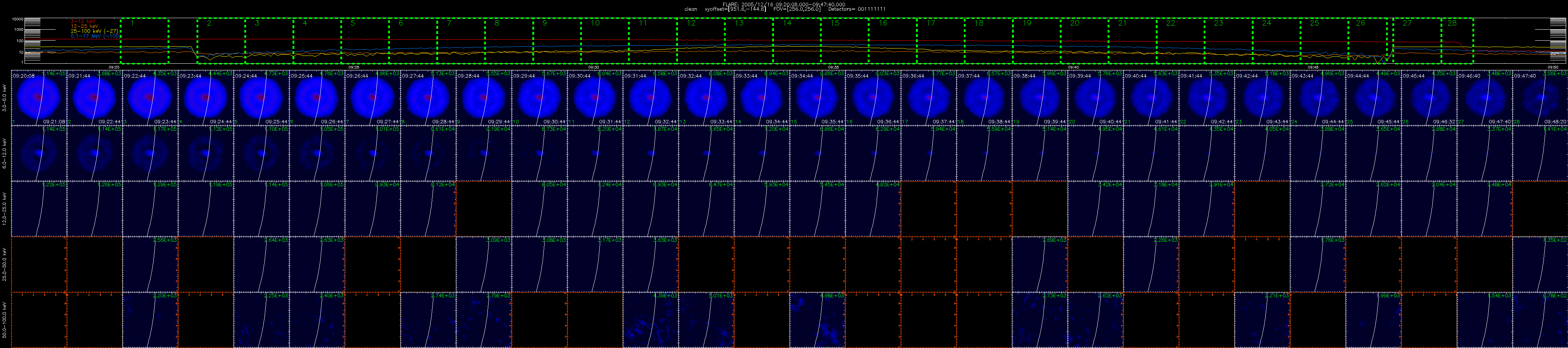Click the "clean" header text

pyautogui.click(x=691, y=9)
